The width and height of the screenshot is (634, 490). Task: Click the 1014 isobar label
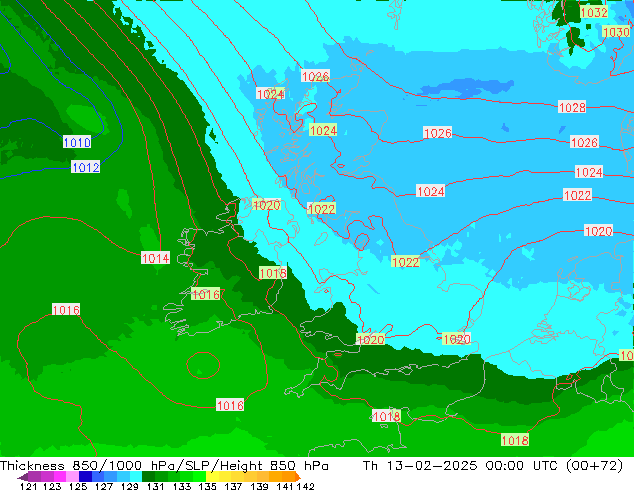click(x=155, y=258)
